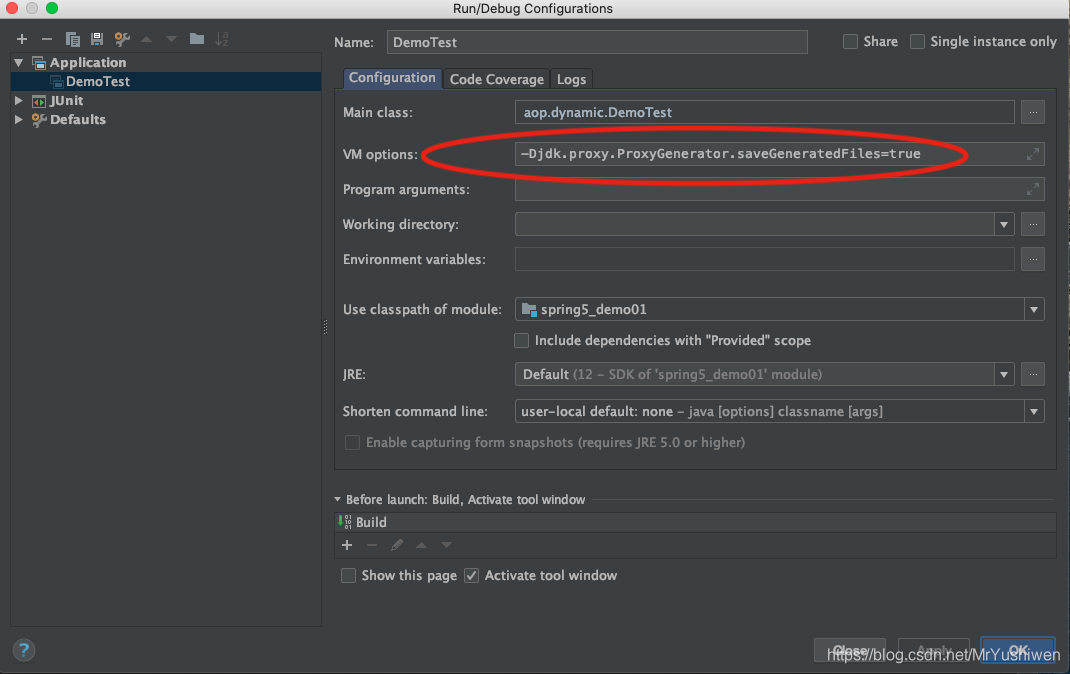The width and height of the screenshot is (1070, 674).
Task: Click the Defaults wrench icon in tree
Action: coord(39,120)
